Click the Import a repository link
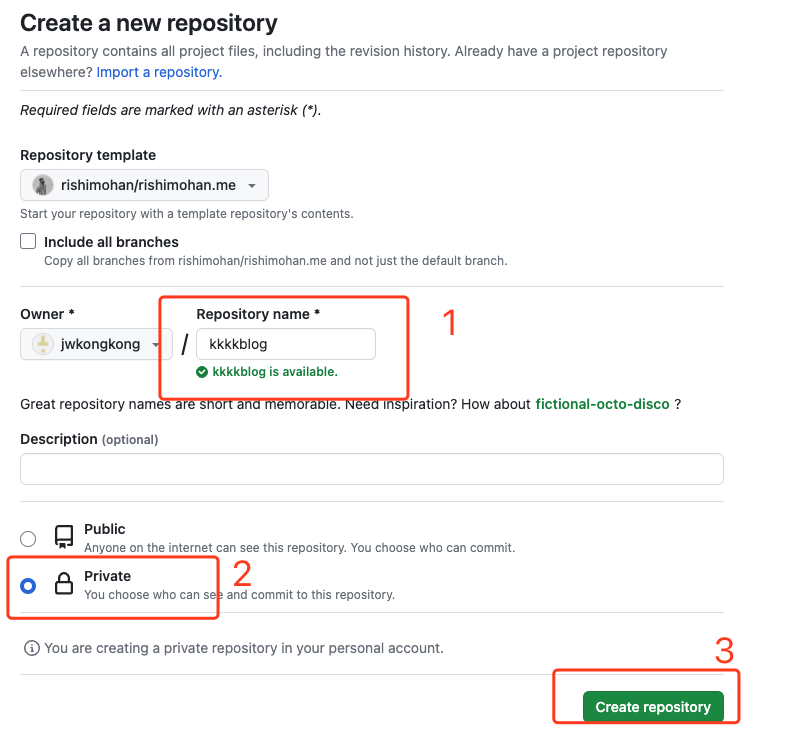 point(159,72)
